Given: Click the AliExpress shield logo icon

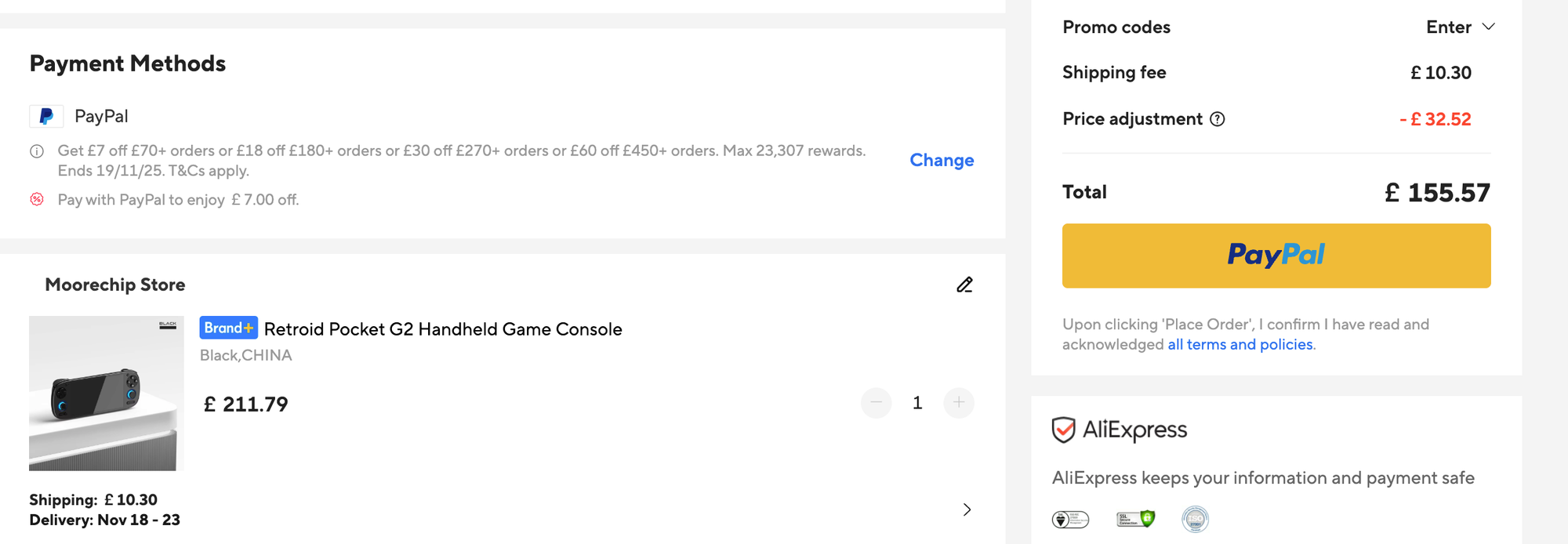Looking at the screenshot, I should tap(1063, 430).
